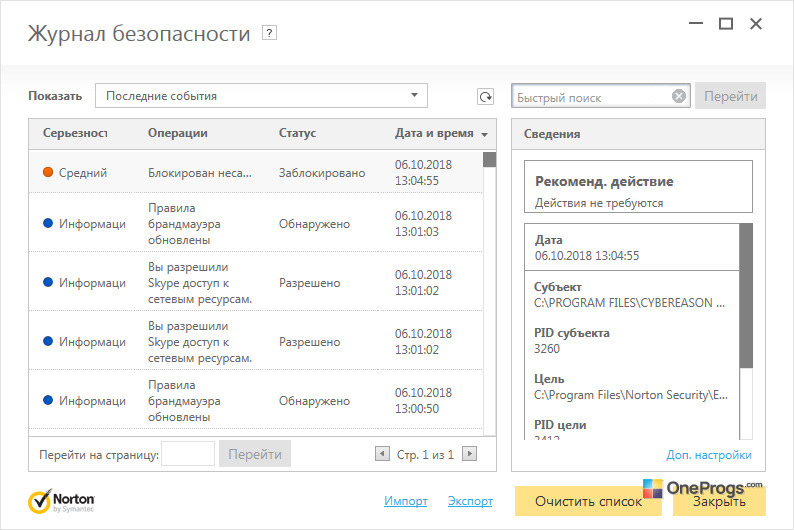Sort by Дата и время column arrow
Image resolution: width=794 pixels, height=530 pixels.
tap(485, 135)
